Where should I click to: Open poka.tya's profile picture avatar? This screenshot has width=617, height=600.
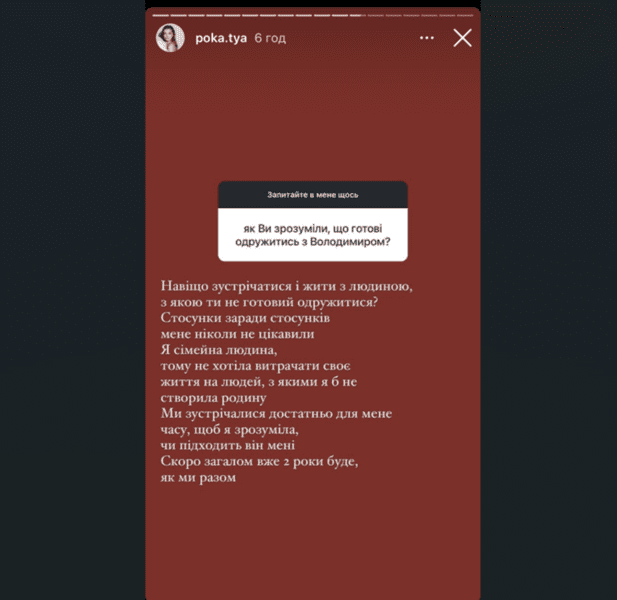point(170,38)
